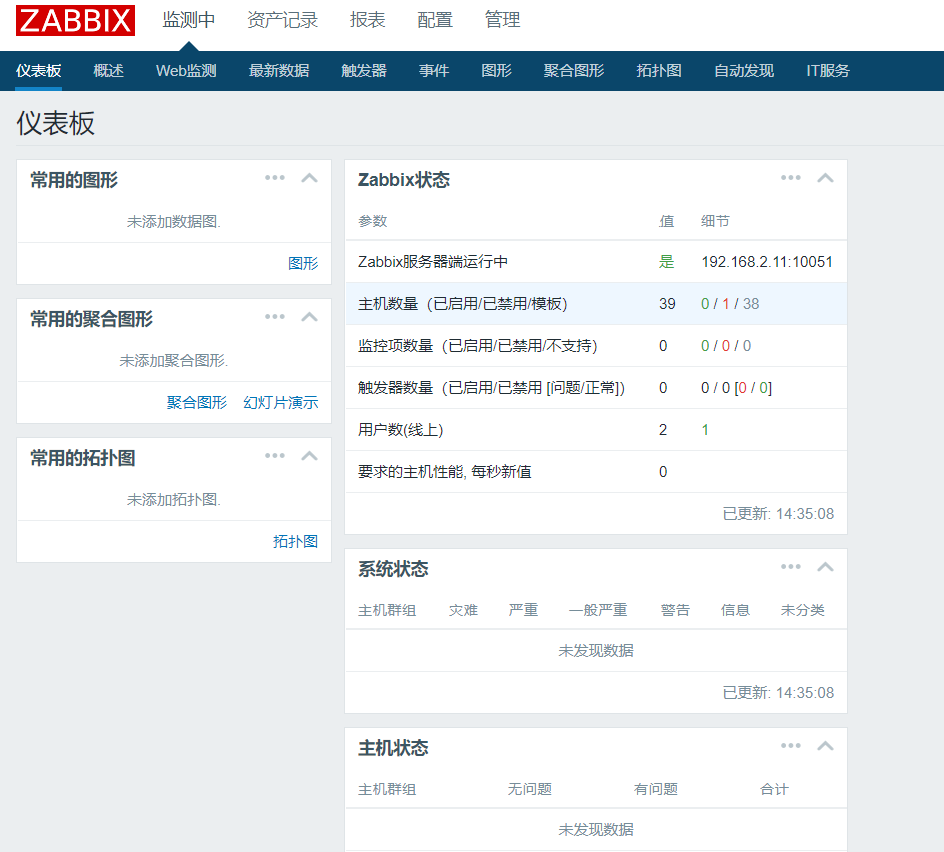Open the 拓扑图 tab in navigation bar
This screenshot has height=852, width=944.
[659, 70]
